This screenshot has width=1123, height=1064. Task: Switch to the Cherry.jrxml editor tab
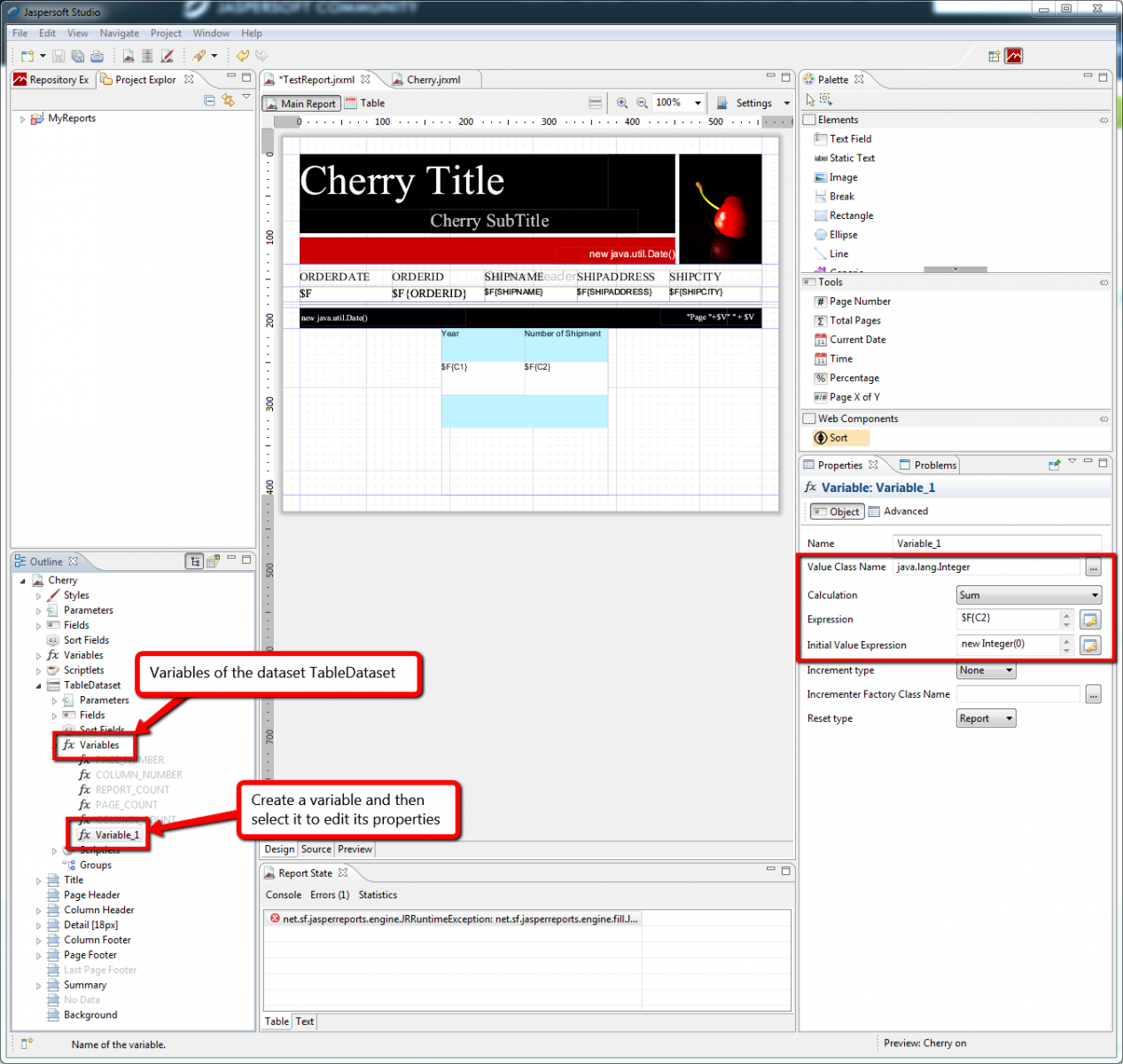[x=432, y=80]
